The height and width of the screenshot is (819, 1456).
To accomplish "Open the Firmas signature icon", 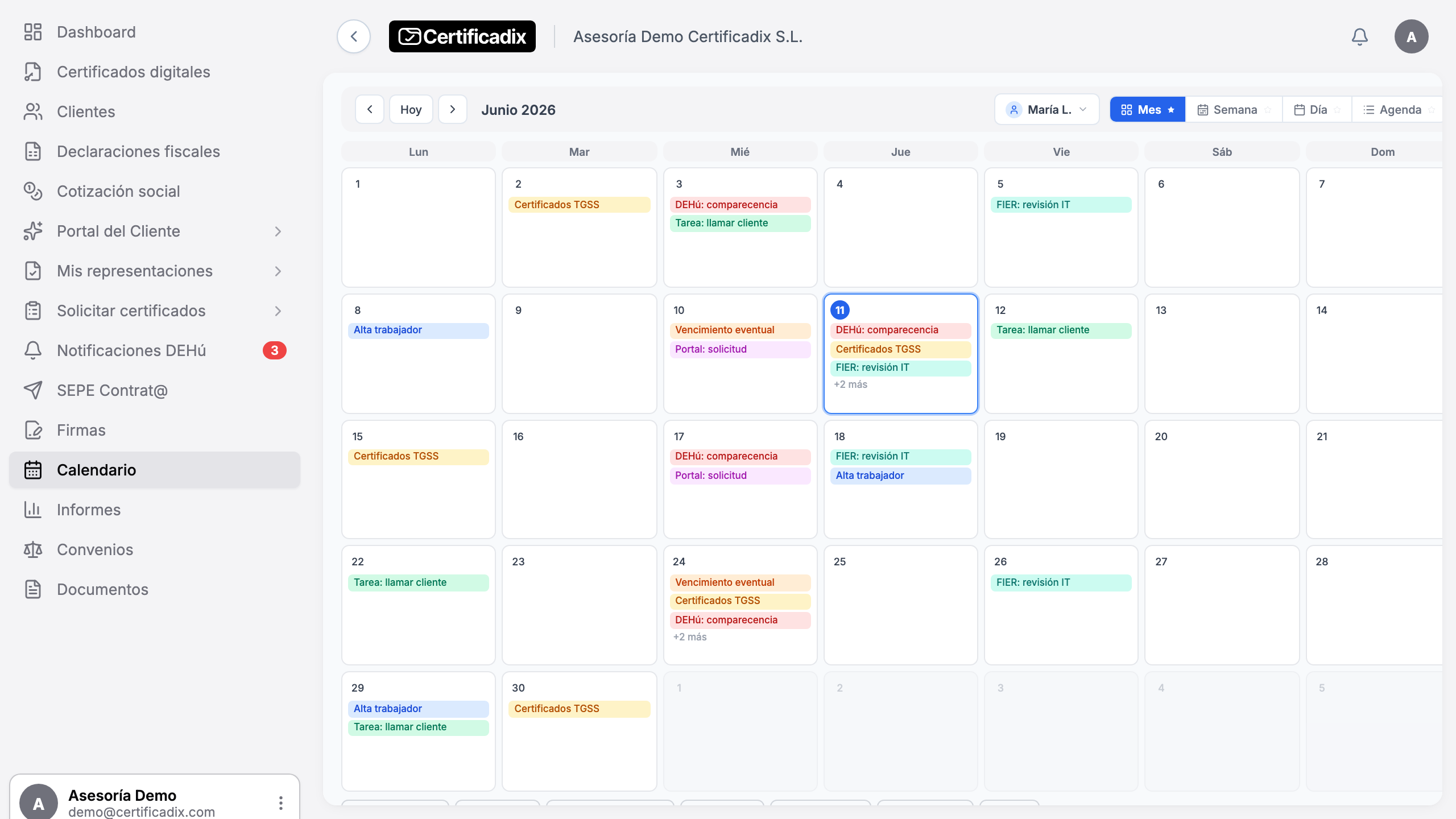I will 33,430.
